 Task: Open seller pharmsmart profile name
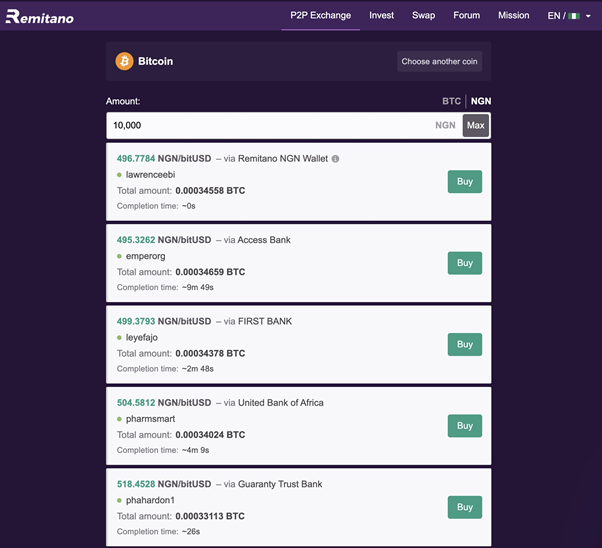click(150, 419)
